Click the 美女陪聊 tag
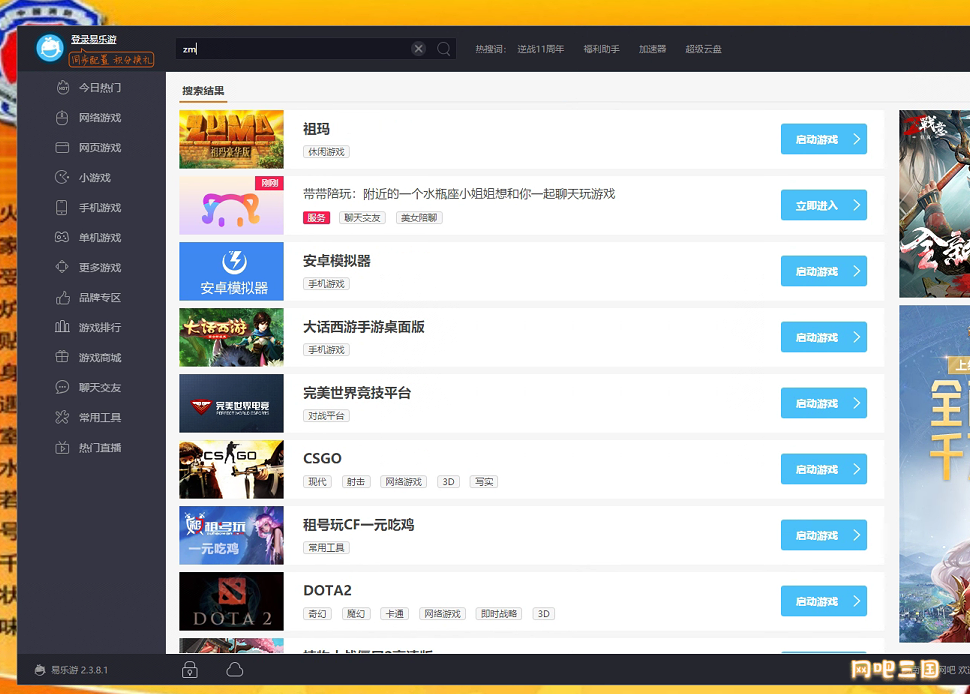The height and width of the screenshot is (694, 970). point(419,218)
